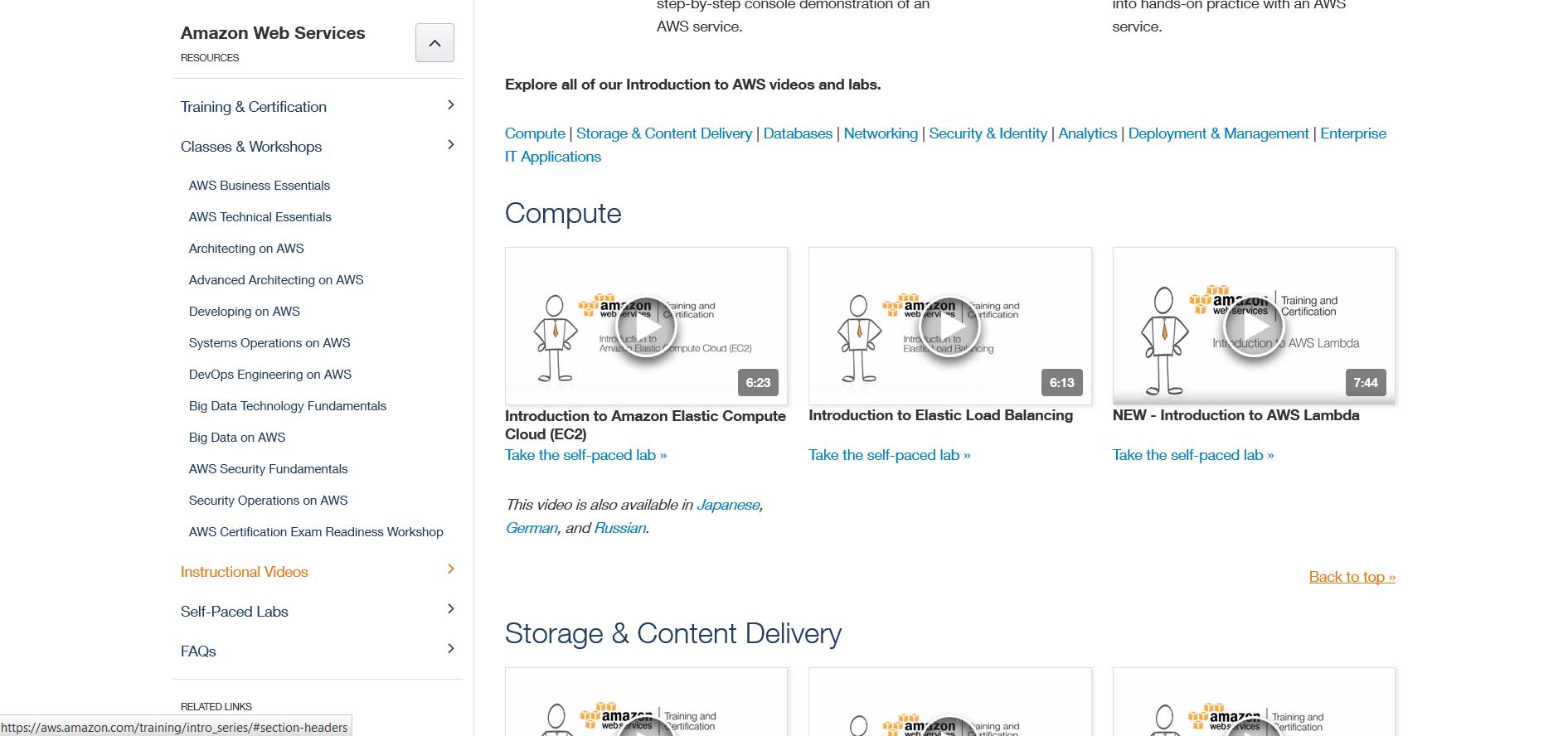Select Instructional Videos in sidebar

click(245, 572)
